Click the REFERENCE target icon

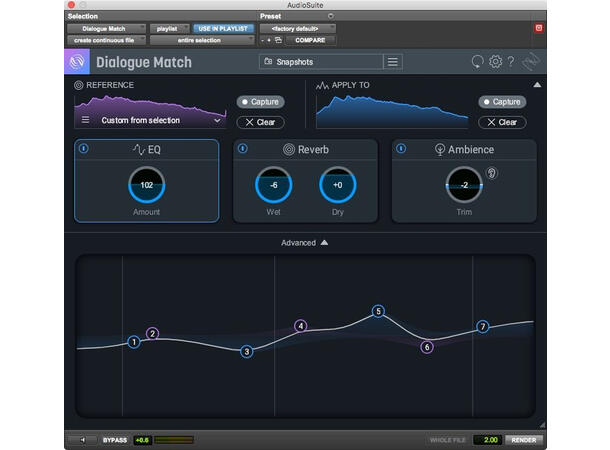79,85
